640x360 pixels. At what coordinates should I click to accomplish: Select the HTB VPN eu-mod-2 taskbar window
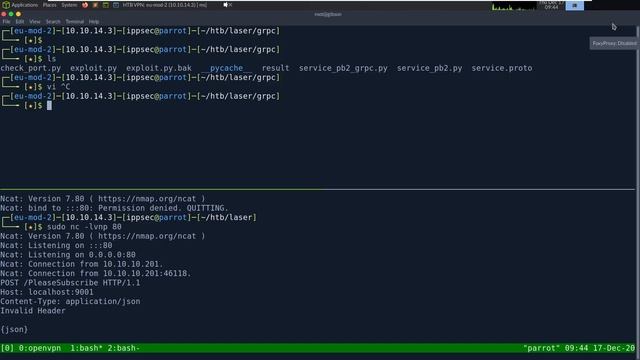pyautogui.click(x=160, y=5)
